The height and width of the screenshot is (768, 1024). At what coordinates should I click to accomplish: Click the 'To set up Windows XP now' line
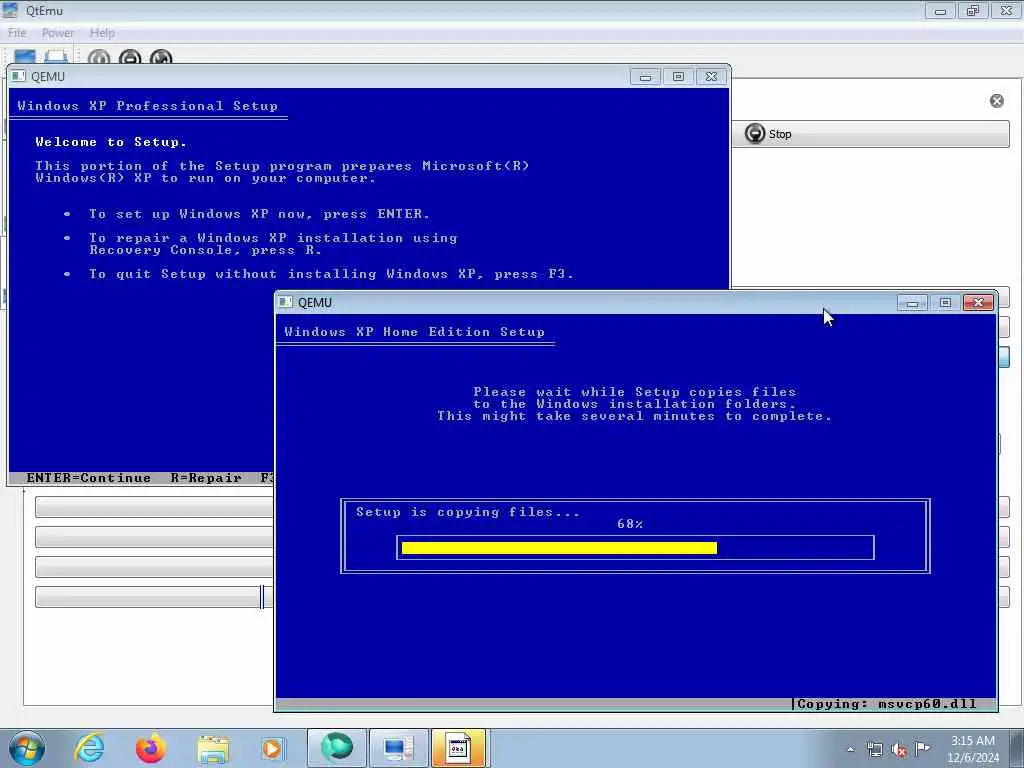[259, 214]
